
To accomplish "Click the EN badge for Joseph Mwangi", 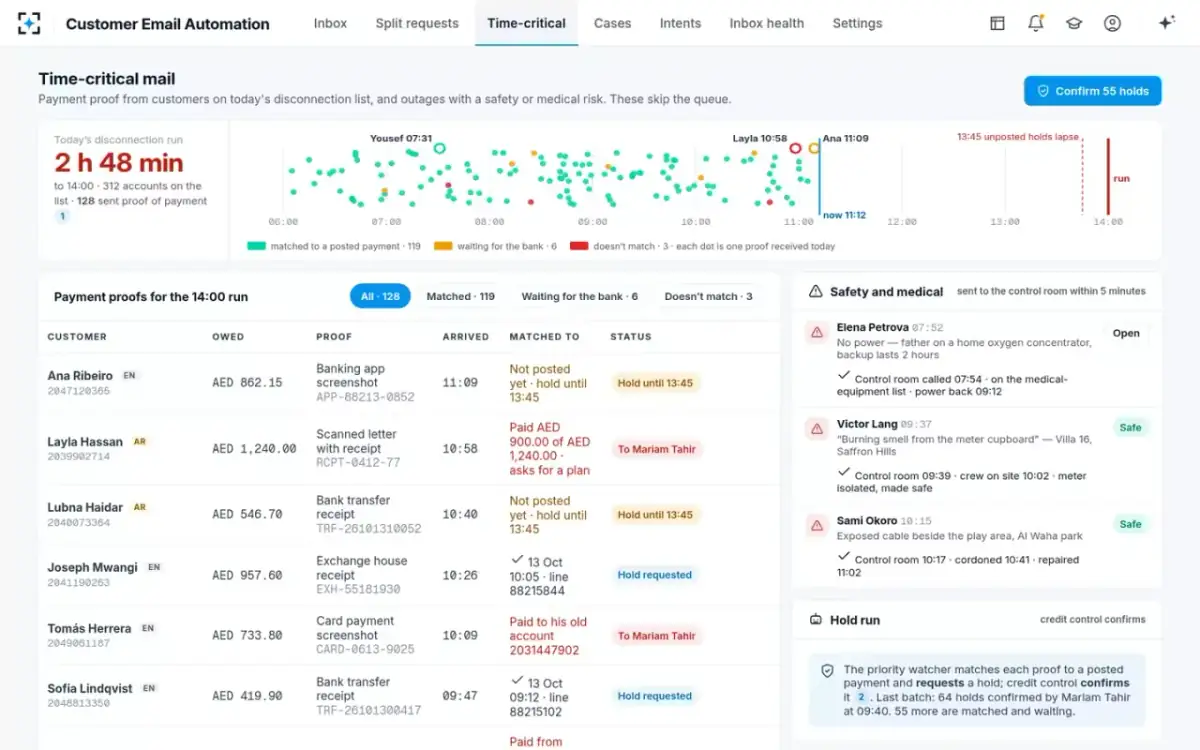I will pos(154,567).
